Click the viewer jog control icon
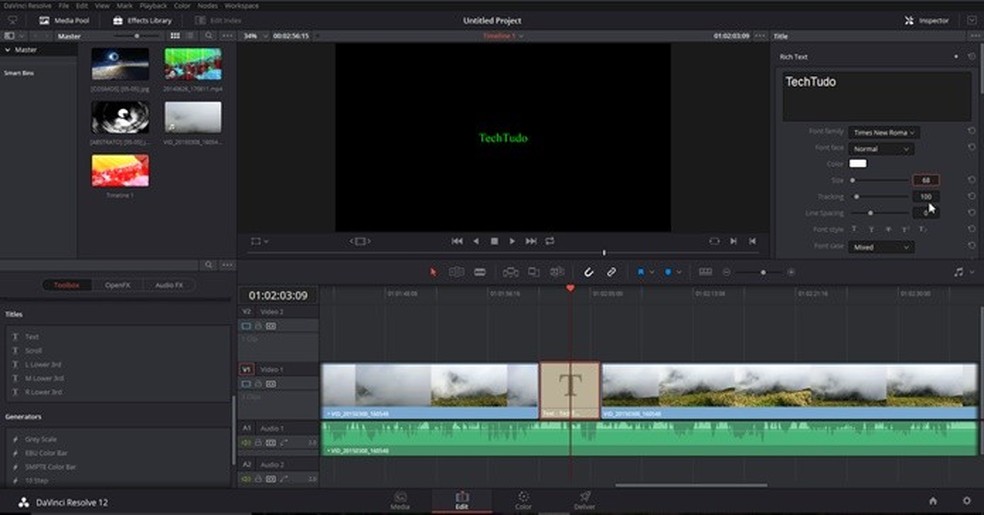The width and height of the screenshot is (984, 515). click(360, 241)
